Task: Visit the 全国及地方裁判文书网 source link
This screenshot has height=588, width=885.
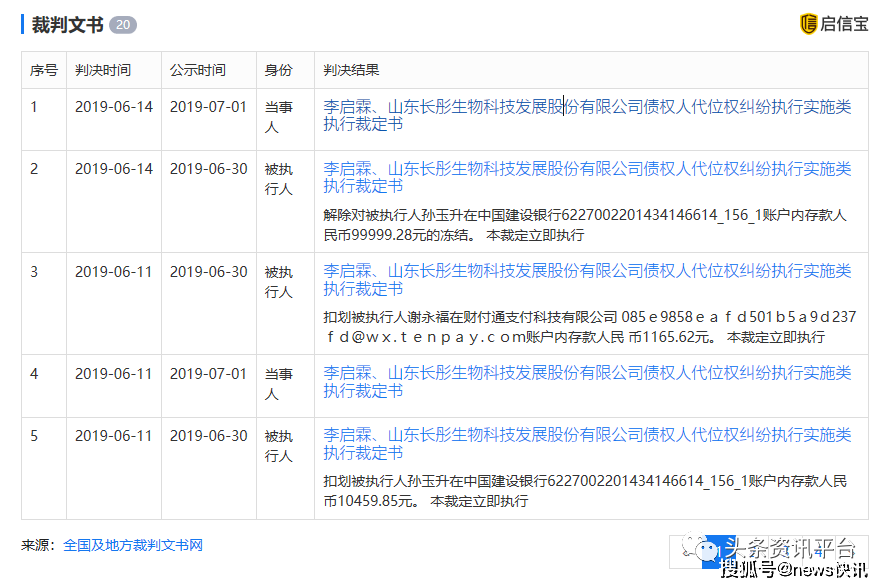Action: (133, 546)
